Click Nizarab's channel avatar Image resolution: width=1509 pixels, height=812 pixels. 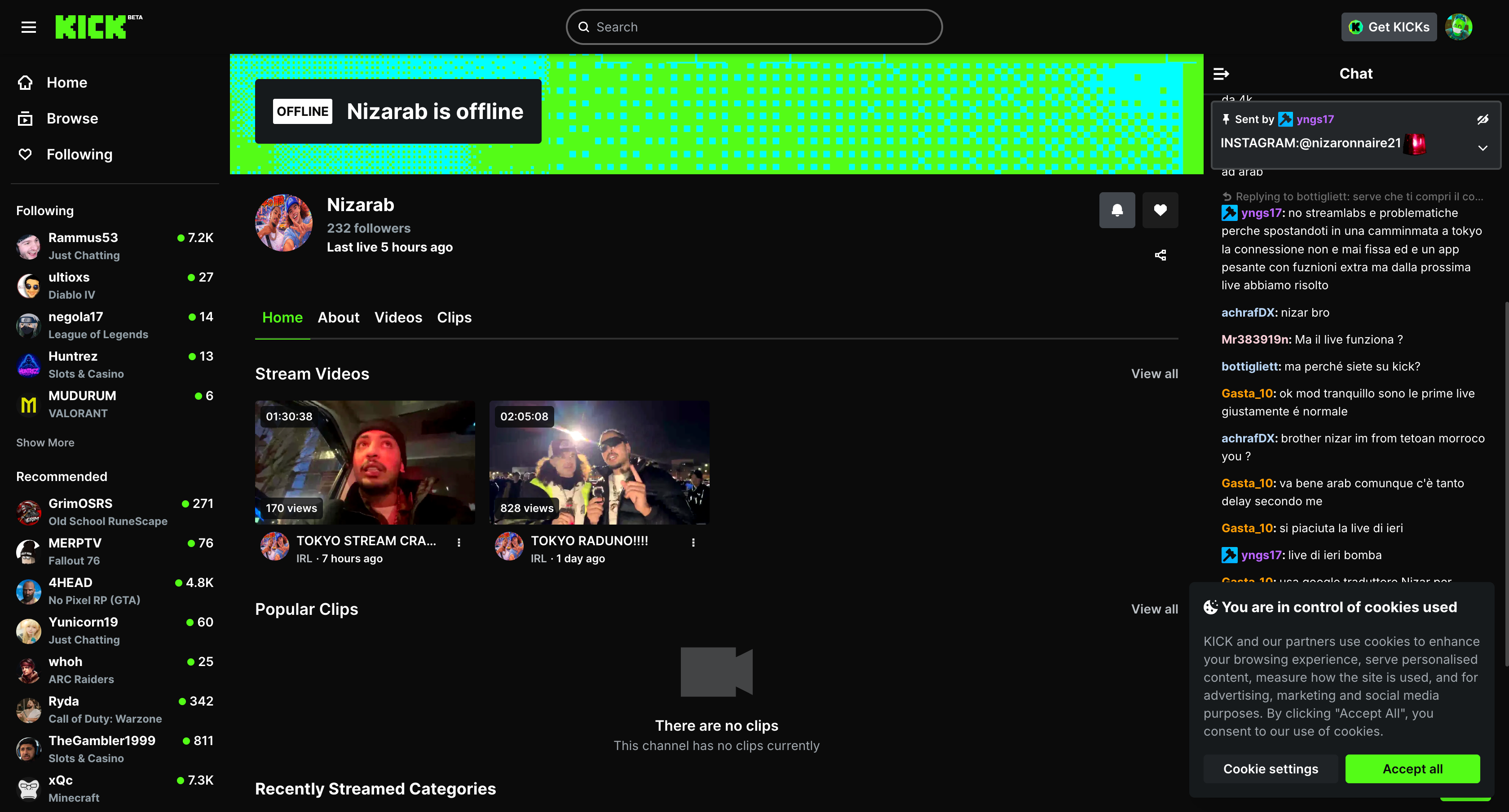click(284, 223)
